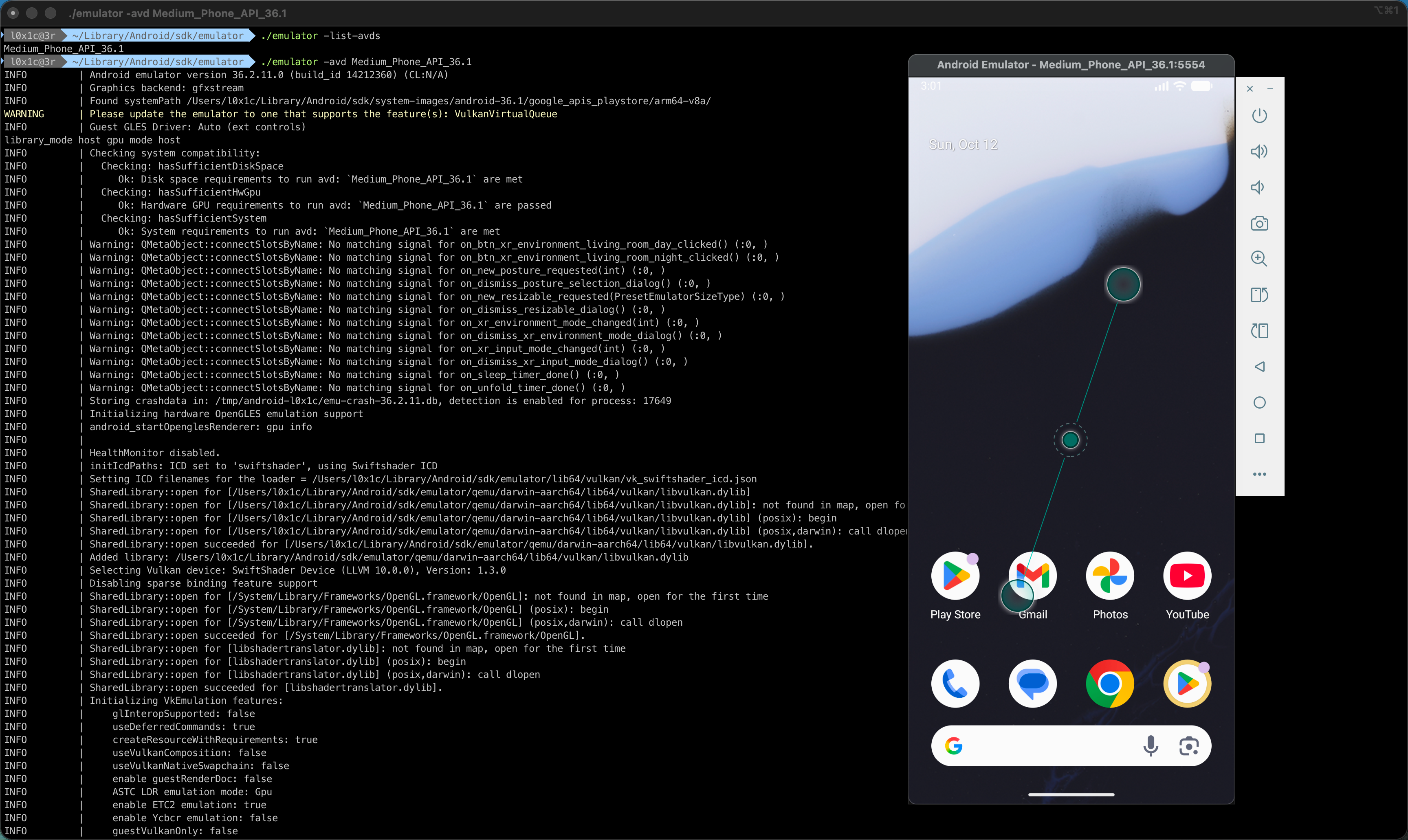Select the emulator zoom magnifier icon
This screenshot has height=840, width=1408.
point(1258,259)
